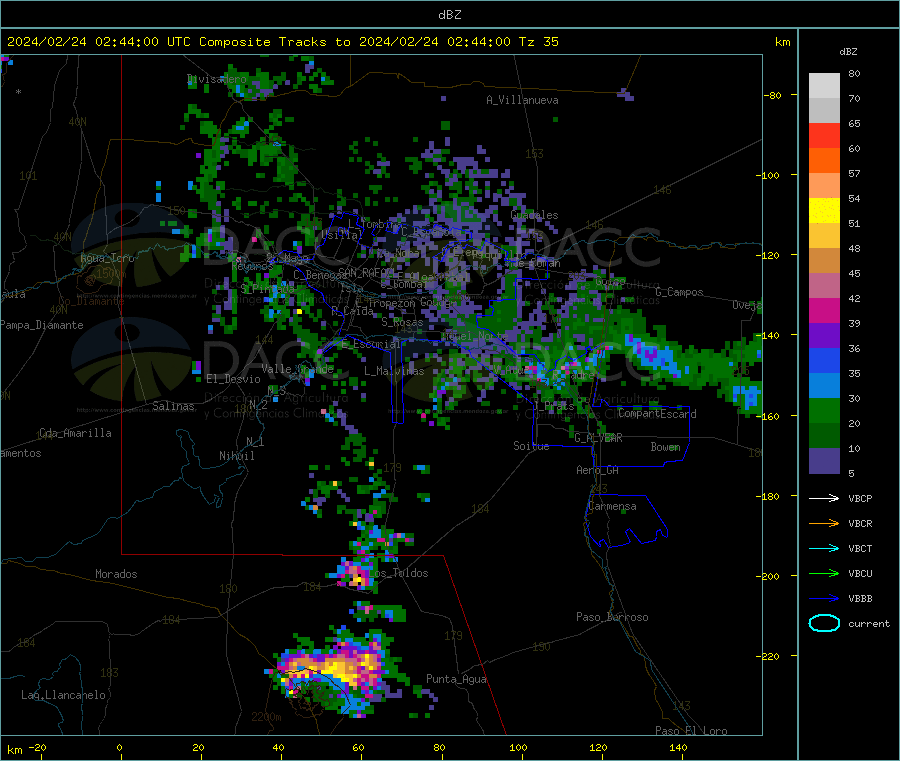
Task: Click the S_Rosas map label
Action: click(x=402, y=322)
